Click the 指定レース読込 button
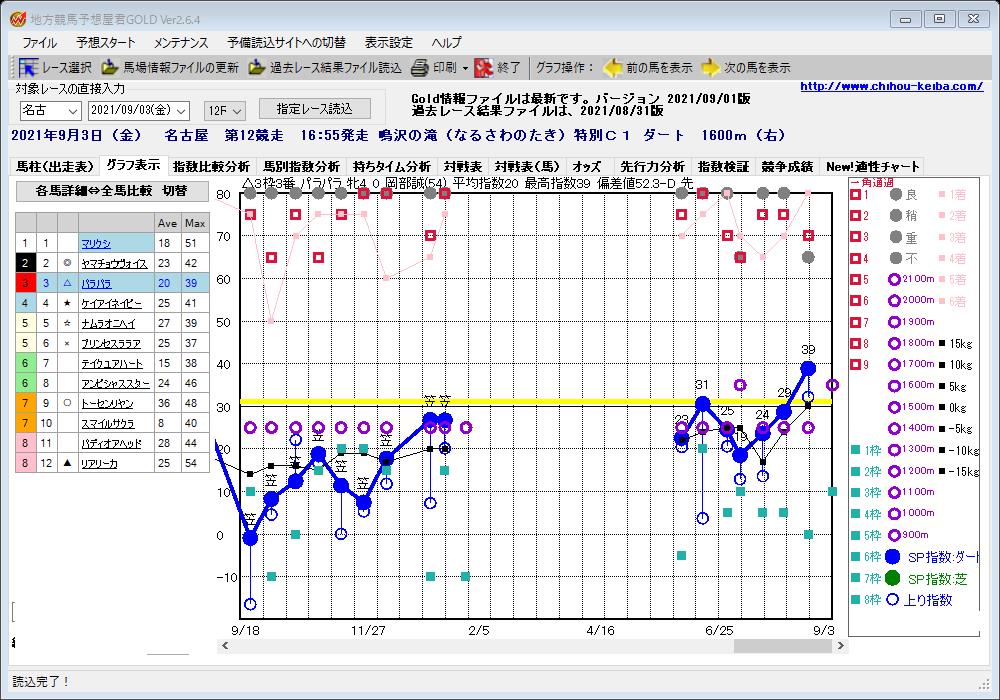This screenshot has width=1000, height=700. pyautogui.click(x=314, y=109)
